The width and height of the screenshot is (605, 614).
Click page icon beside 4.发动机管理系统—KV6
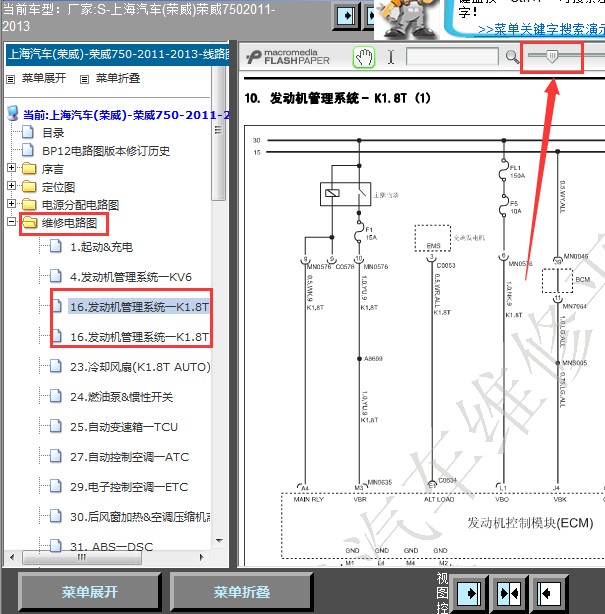[x=56, y=276]
